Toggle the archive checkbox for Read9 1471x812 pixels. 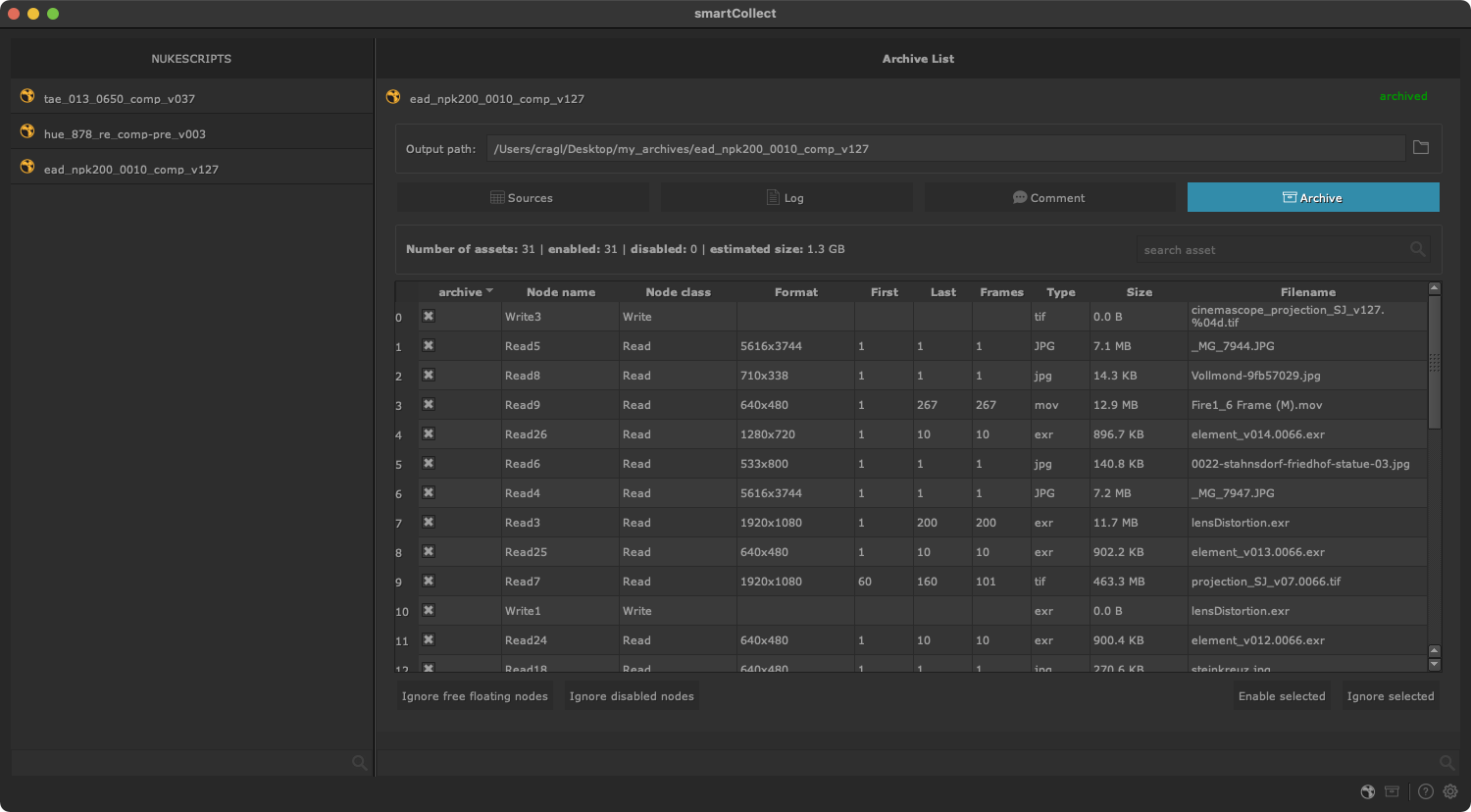(429, 404)
